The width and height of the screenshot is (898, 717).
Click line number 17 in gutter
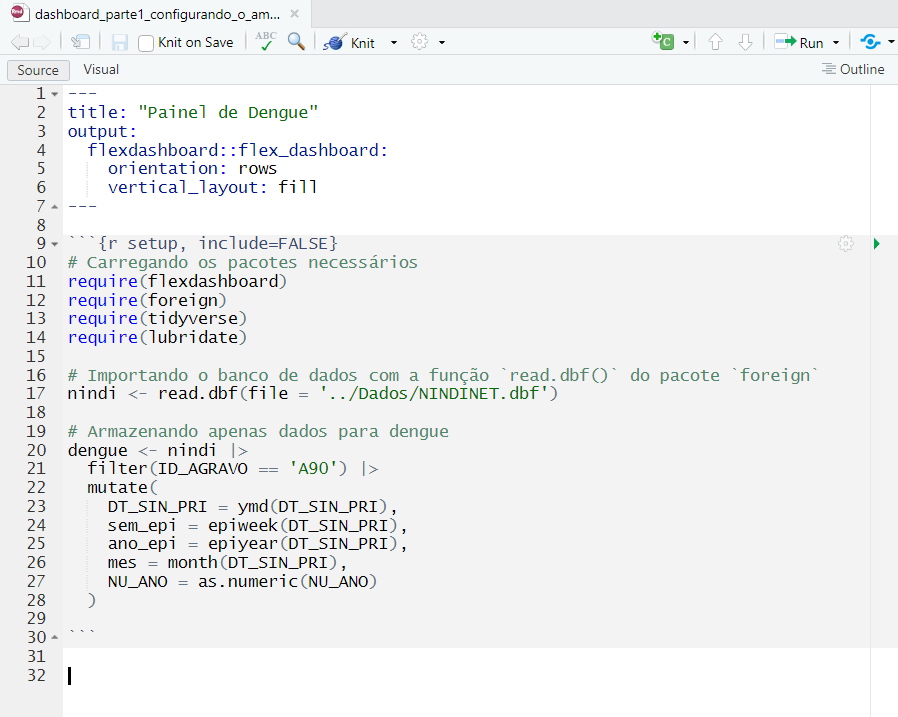36,393
